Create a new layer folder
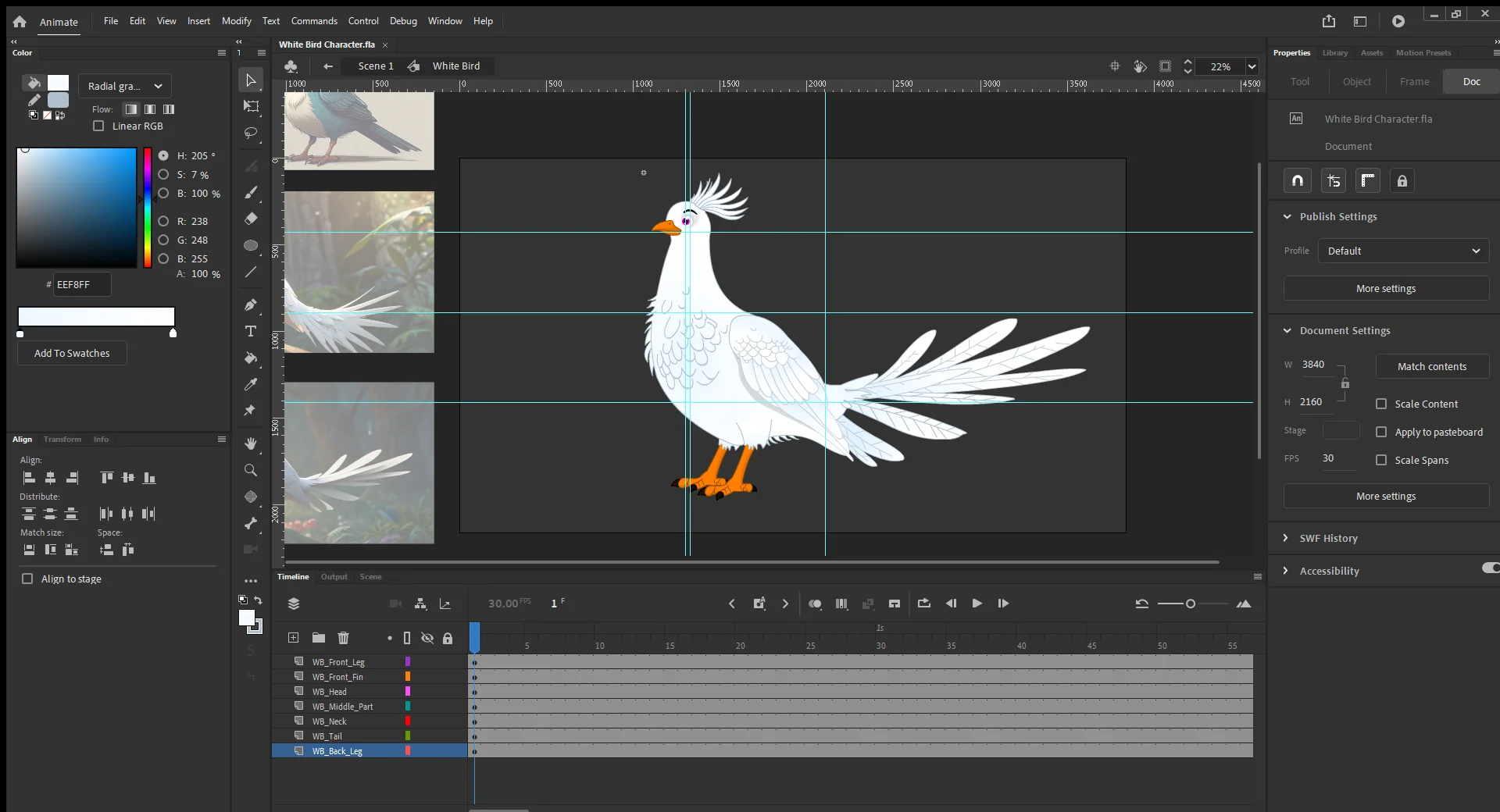This screenshot has height=812, width=1500. pos(318,638)
